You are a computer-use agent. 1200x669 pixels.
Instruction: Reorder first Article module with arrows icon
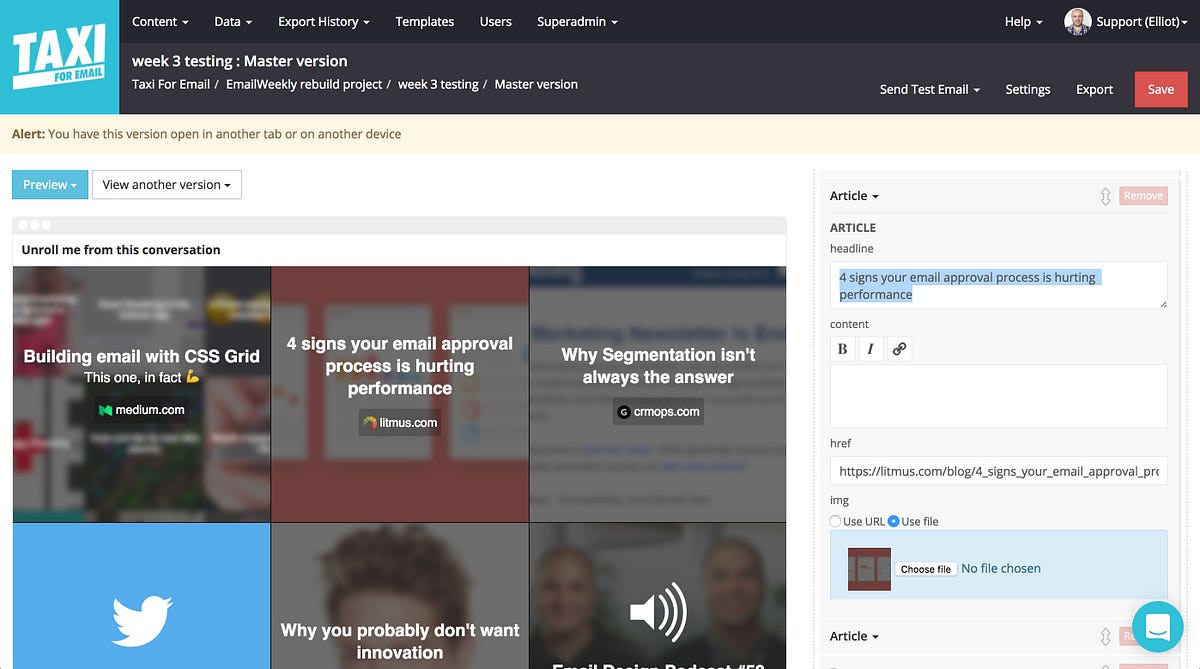1105,196
